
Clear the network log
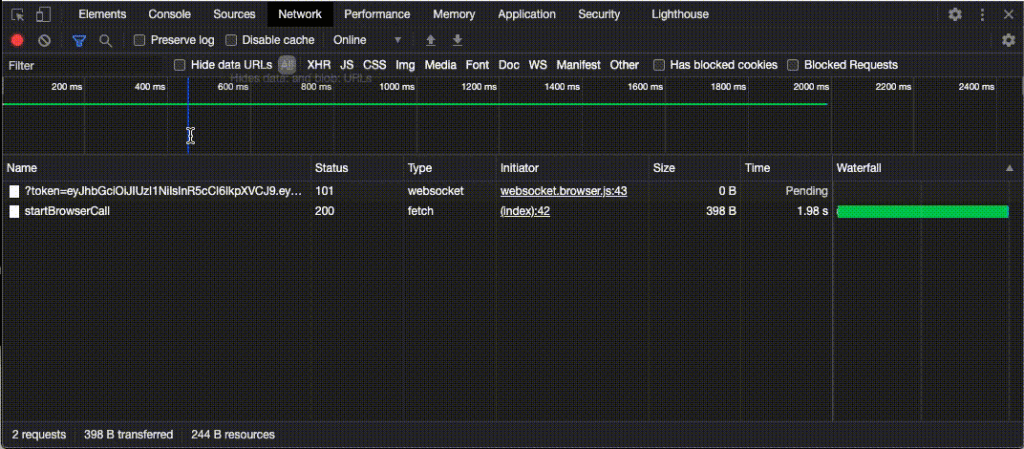pyautogui.click(x=44, y=40)
